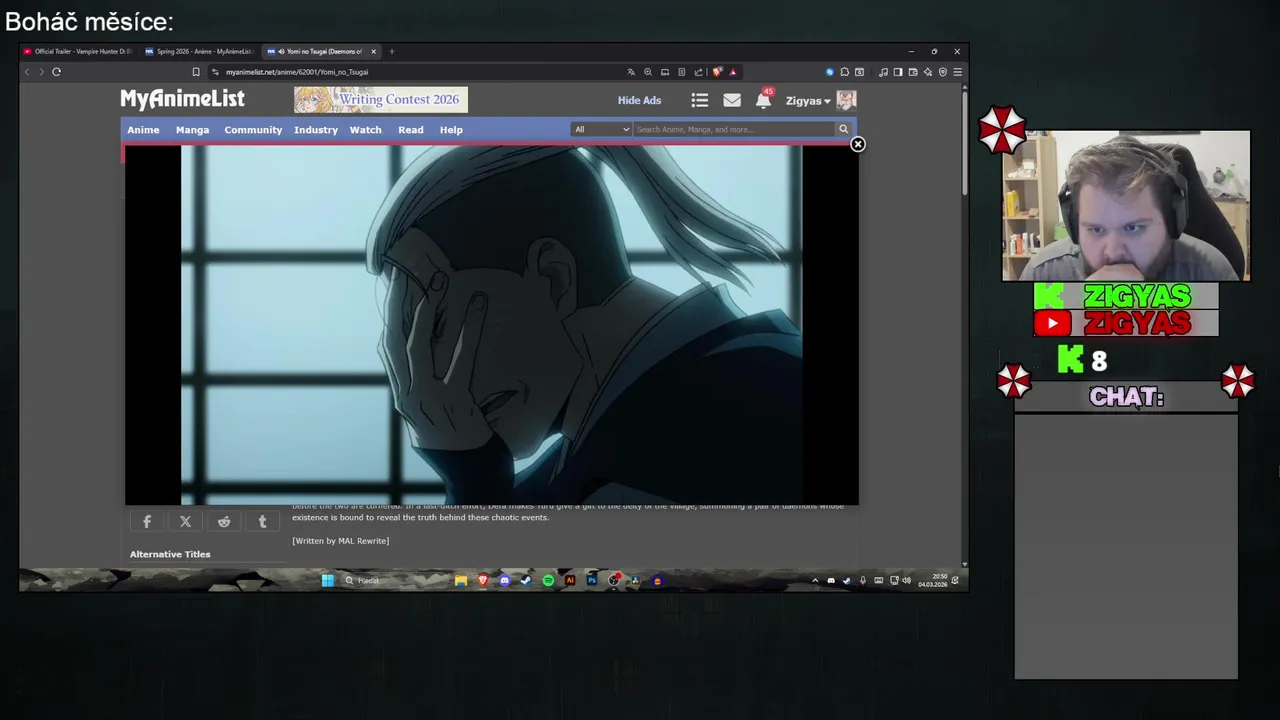Open the Community navigation menu
The height and width of the screenshot is (720, 1280).
click(253, 130)
